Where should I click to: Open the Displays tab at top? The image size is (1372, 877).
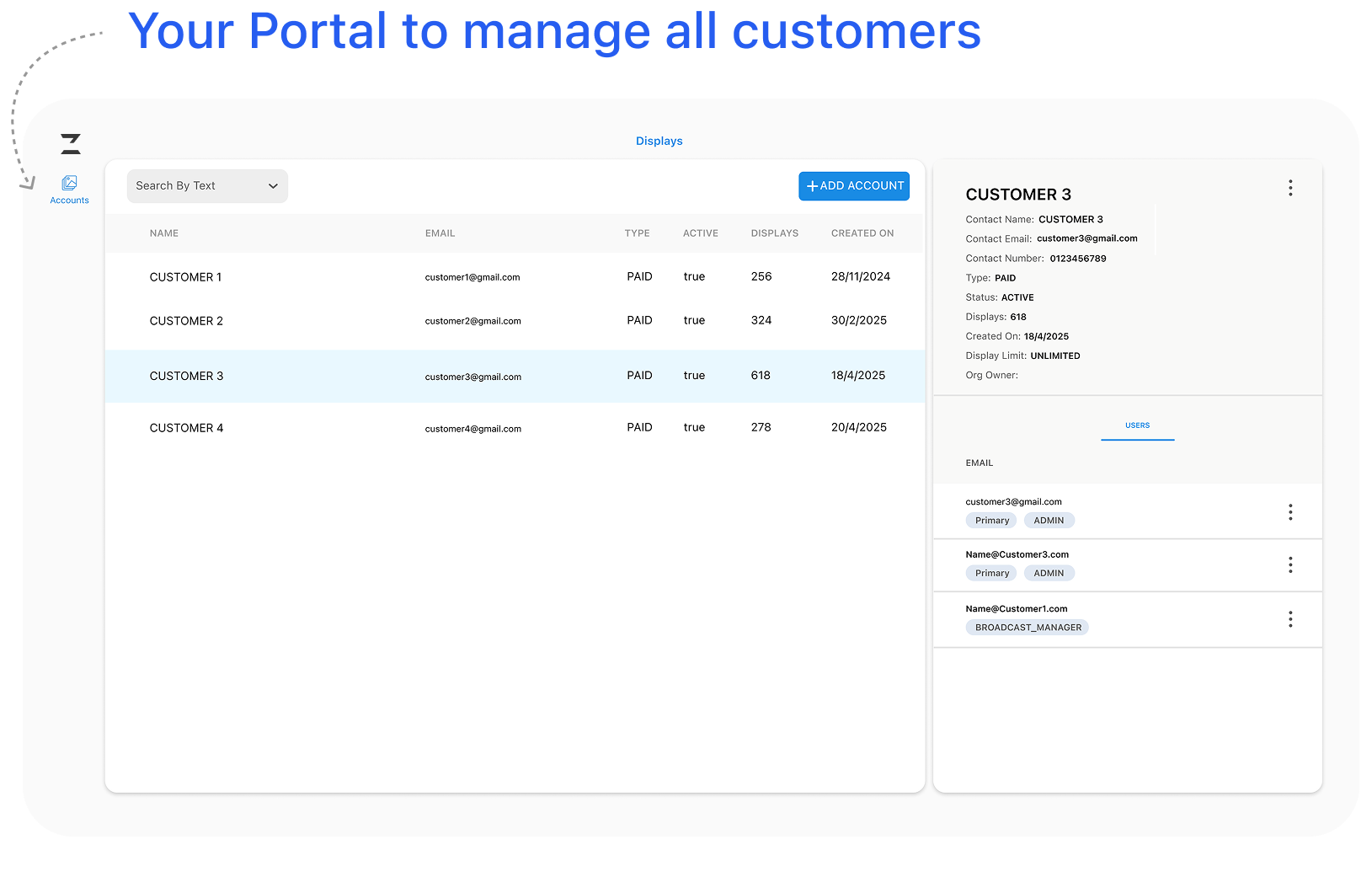tap(659, 142)
